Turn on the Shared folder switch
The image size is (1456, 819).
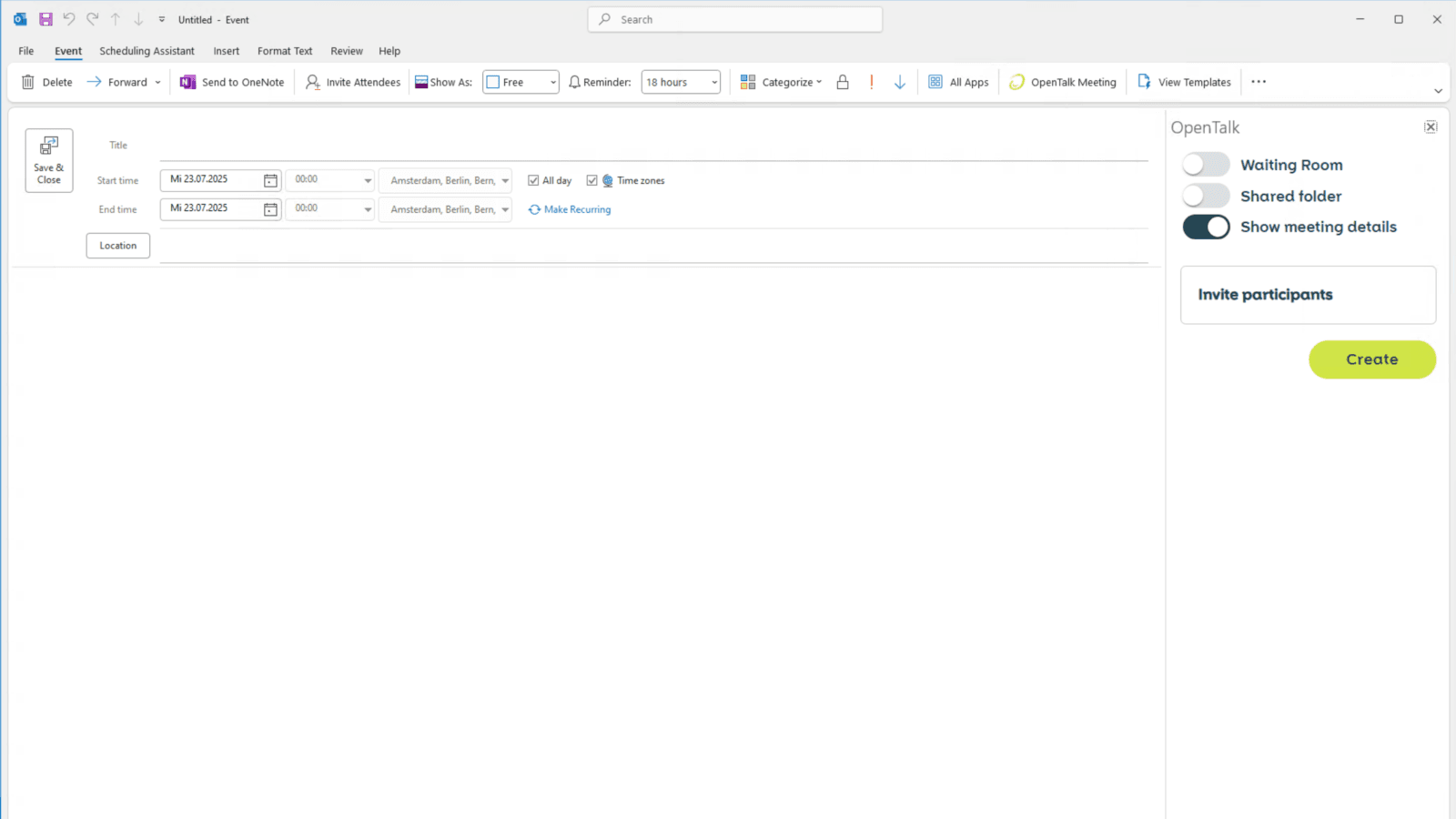click(1206, 196)
